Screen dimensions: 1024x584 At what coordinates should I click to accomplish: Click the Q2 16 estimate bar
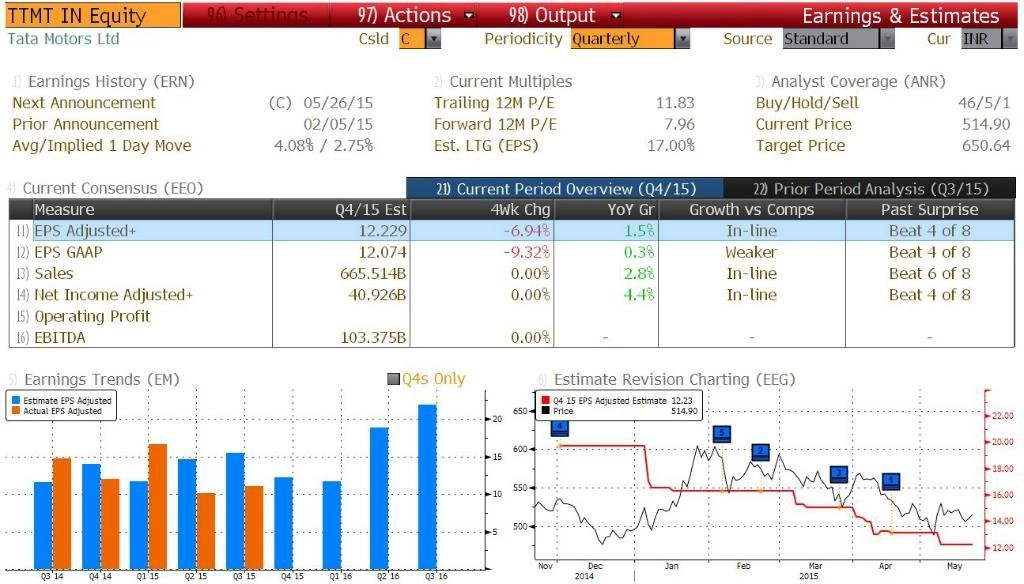click(x=379, y=498)
